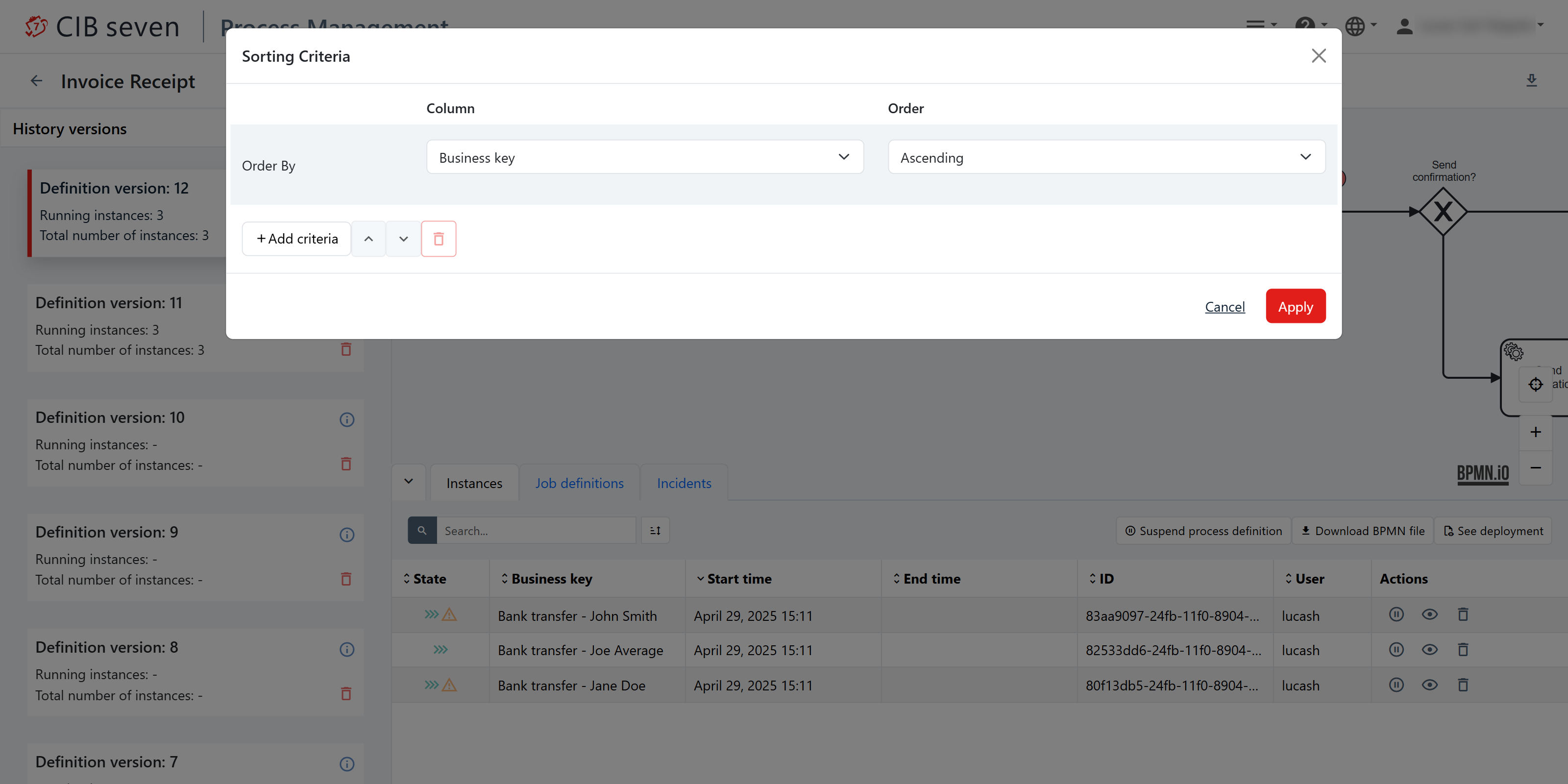Collapse the instances panel chevron
Image resolution: width=1568 pixels, height=784 pixels.
pyautogui.click(x=409, y=482)
